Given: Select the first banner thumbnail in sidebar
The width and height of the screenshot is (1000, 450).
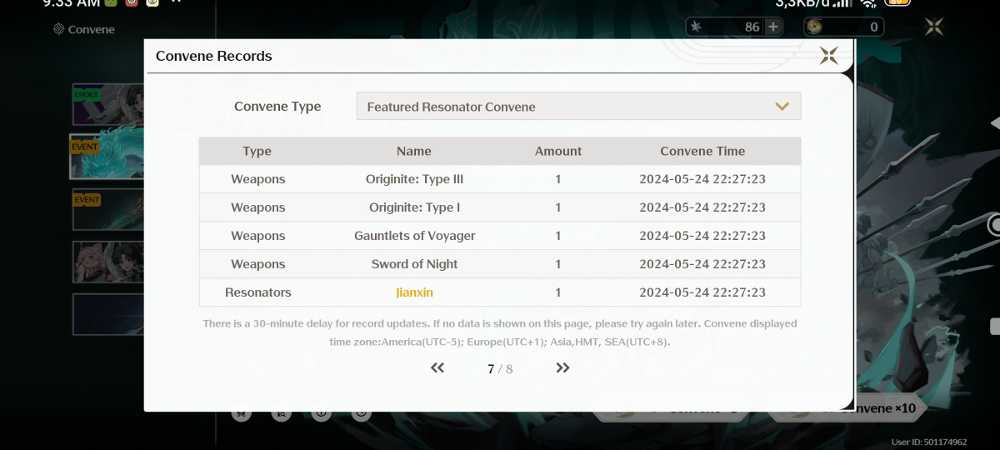Looking at the screenshot, I should click(108, 105).
